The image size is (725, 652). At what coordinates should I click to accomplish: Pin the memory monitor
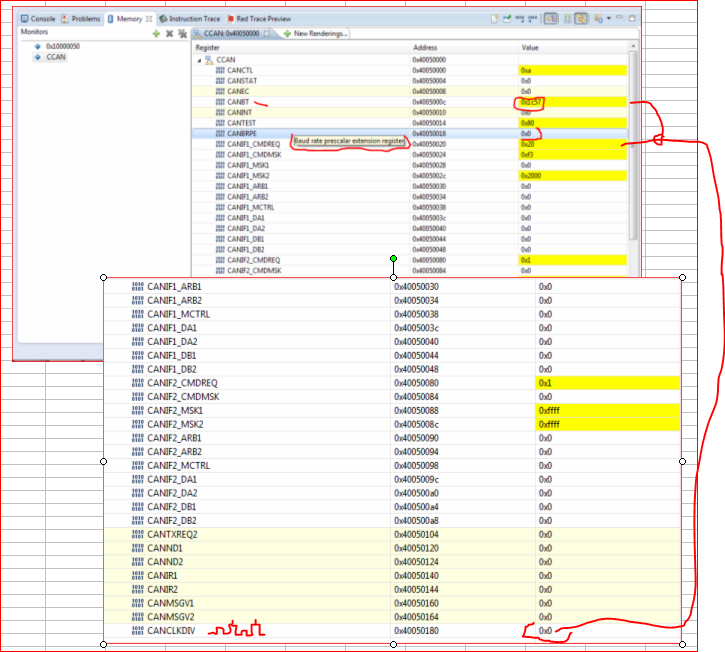click(x=507, y=19)
